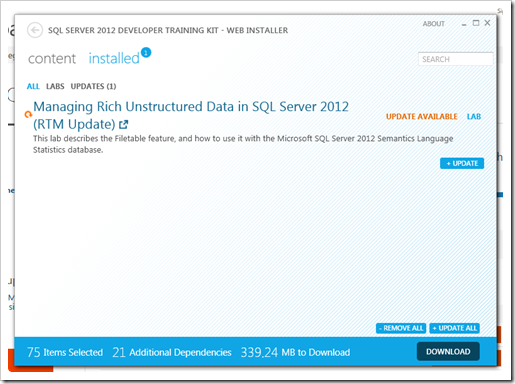Open the external link icon beside RTM Update
This screenshot has width=515, height=384.
(124, 125)
